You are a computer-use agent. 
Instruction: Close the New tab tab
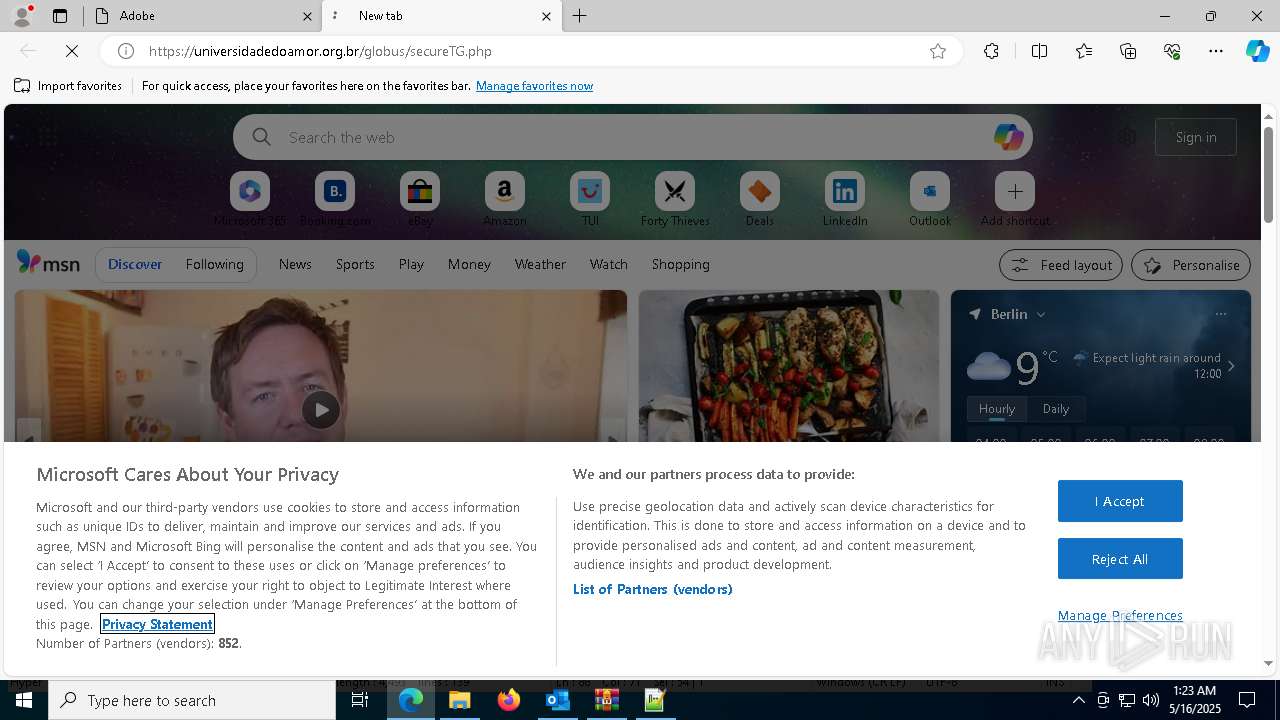[546, 16]
